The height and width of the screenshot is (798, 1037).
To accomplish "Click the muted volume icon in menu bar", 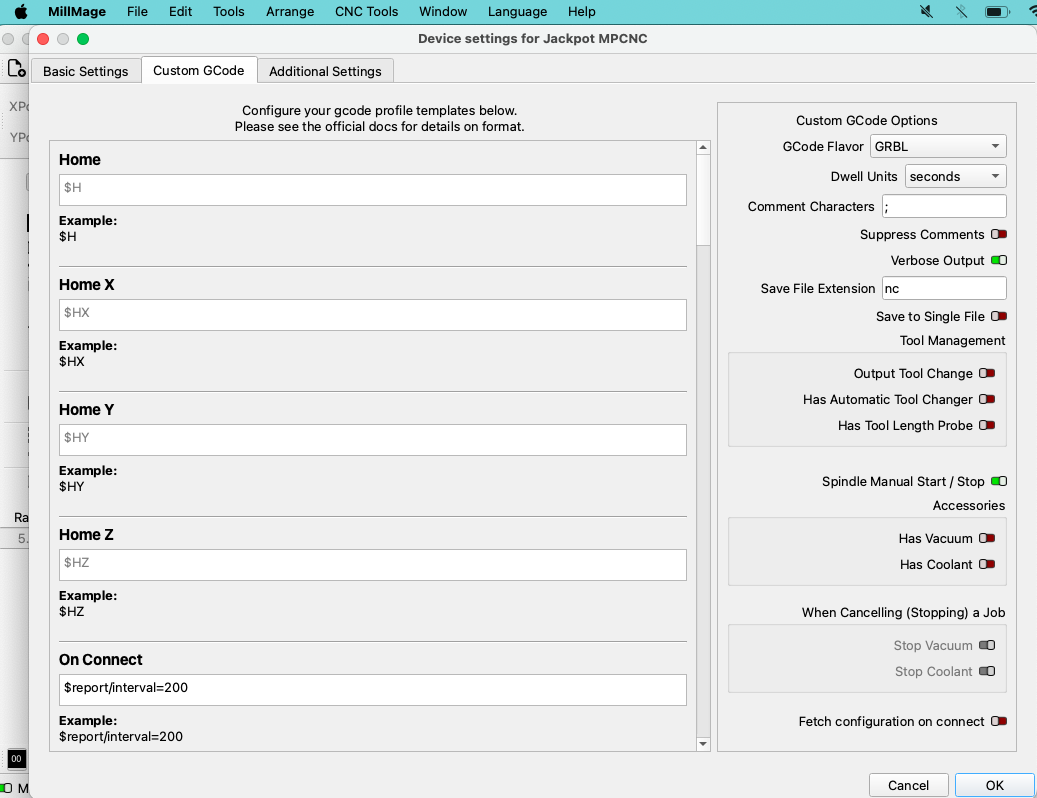I will pos(927,12).
